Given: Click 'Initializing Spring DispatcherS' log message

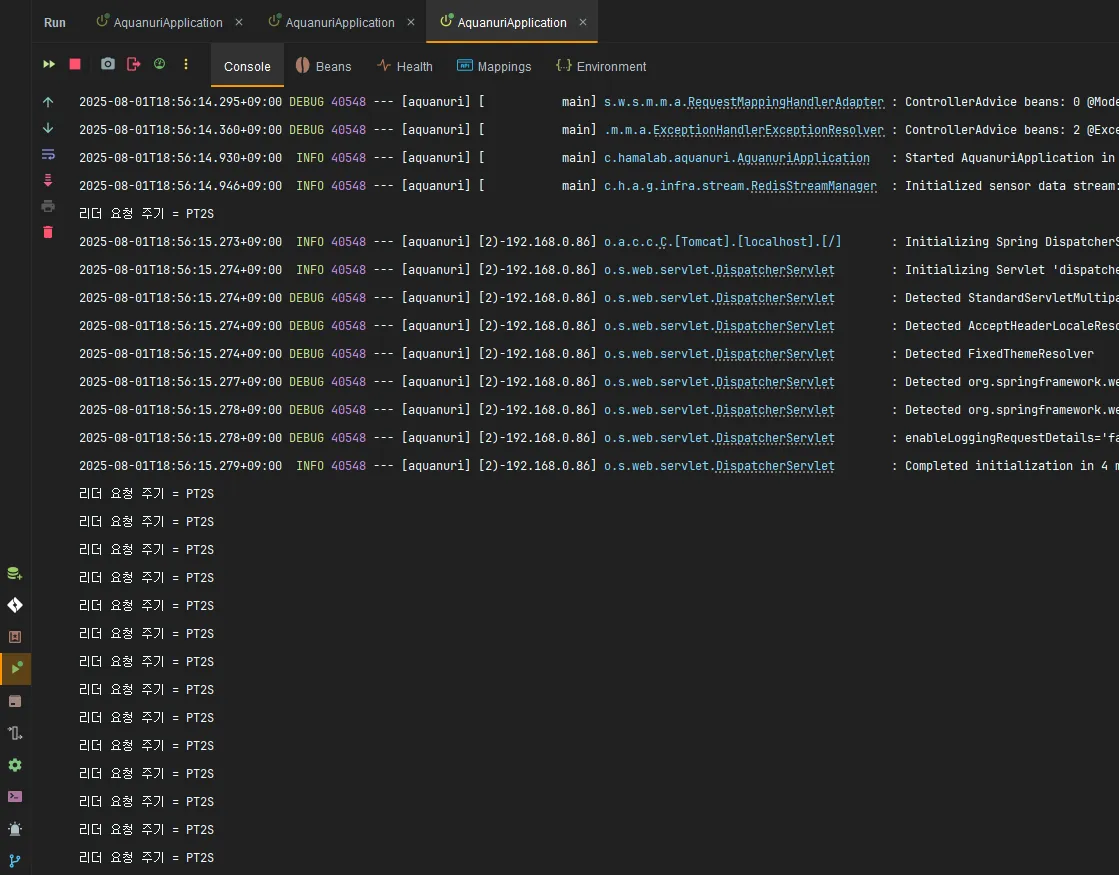Looking at the screenshot, I should [x=1011, y=242].
